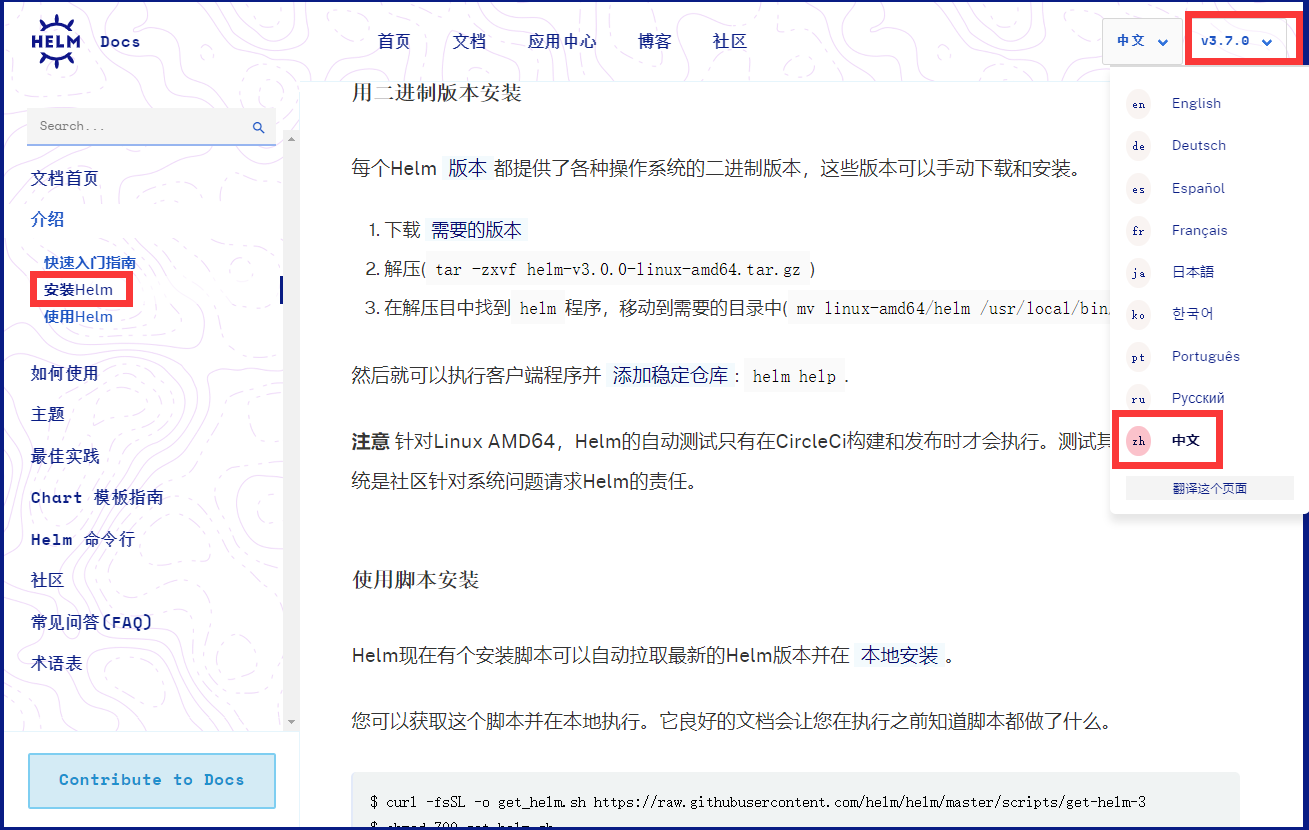Click the 本地安装 link
1309x830 pixels.
(900, 656)
